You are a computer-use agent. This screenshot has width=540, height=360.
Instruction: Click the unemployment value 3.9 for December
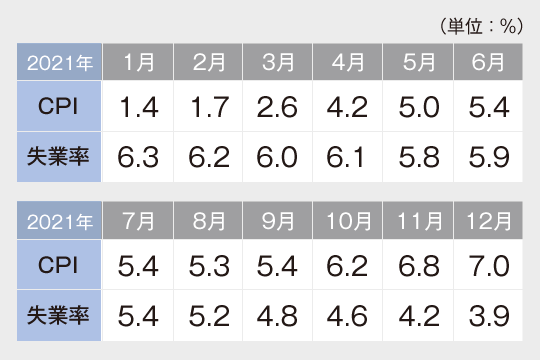click(x=488, y=316)
